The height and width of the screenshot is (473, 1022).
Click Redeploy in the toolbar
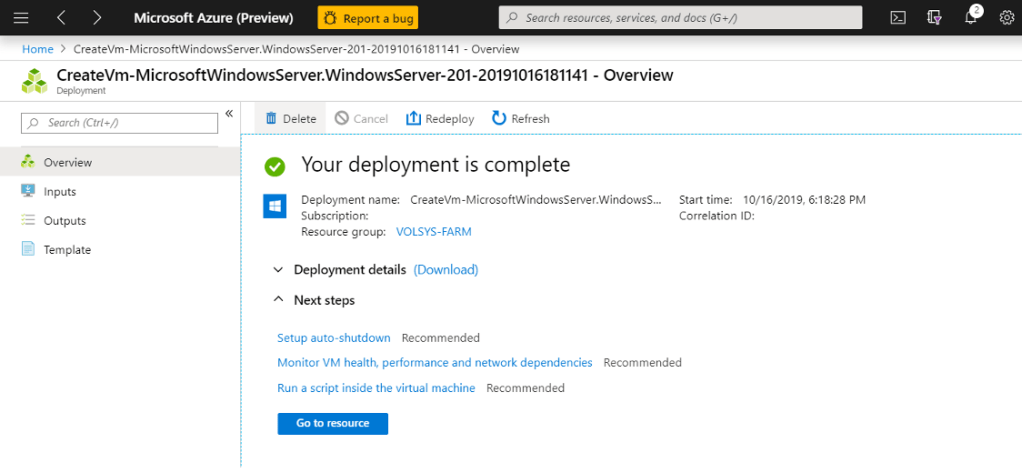point(439,119)
